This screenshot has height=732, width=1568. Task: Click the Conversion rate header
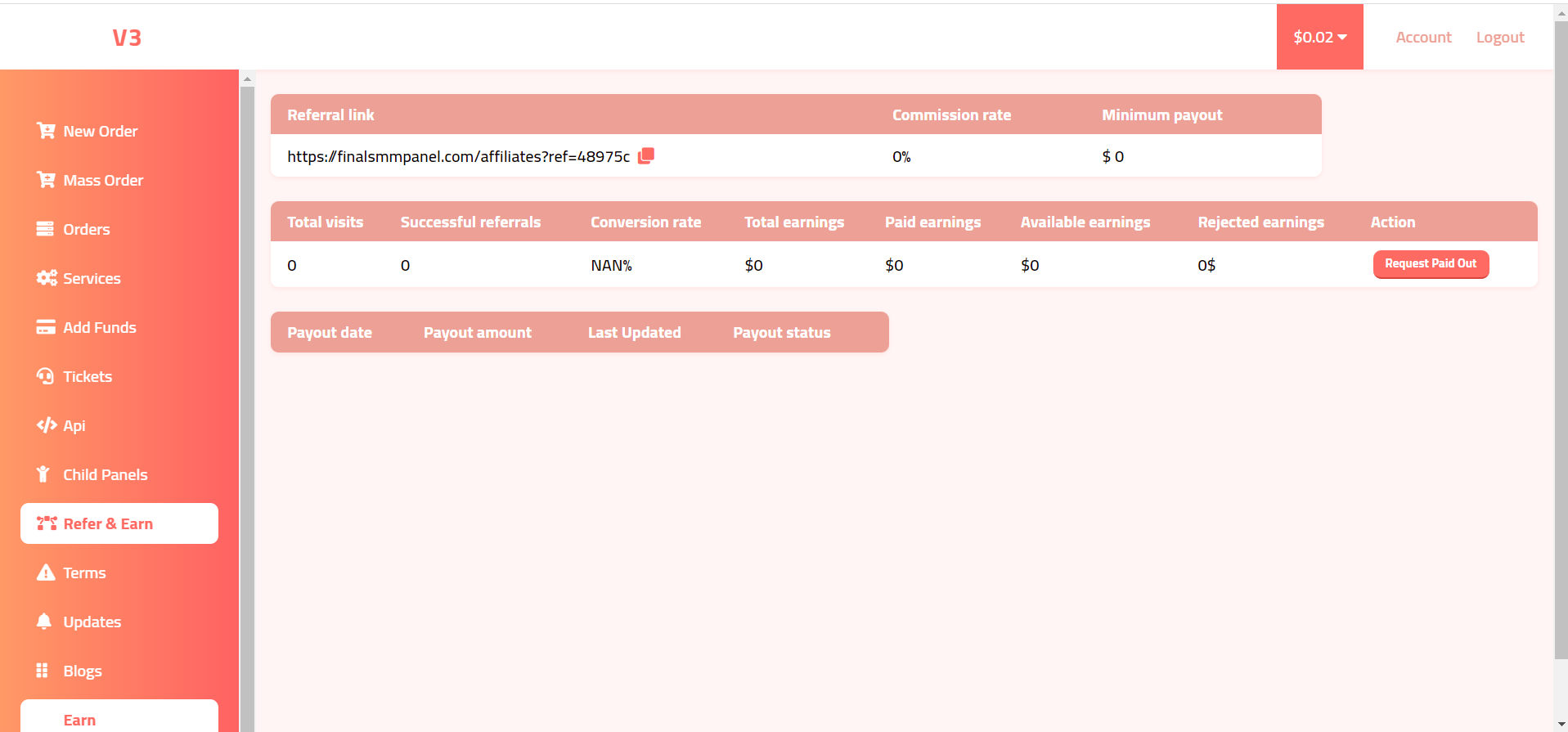tap(646, 222)
